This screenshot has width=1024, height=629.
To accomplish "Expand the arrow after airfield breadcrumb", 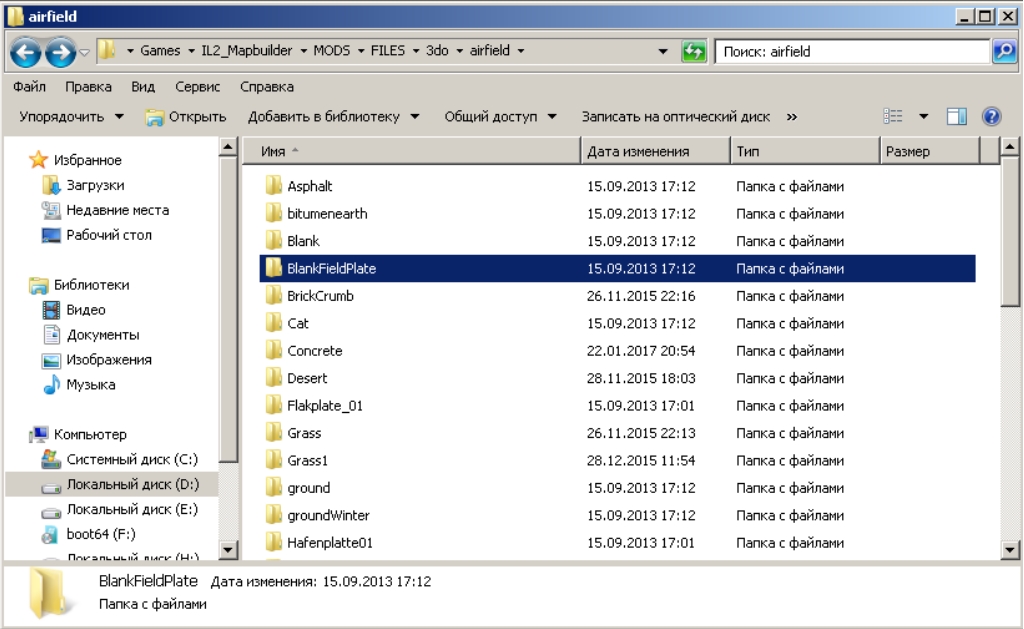I will click(520, 51).
